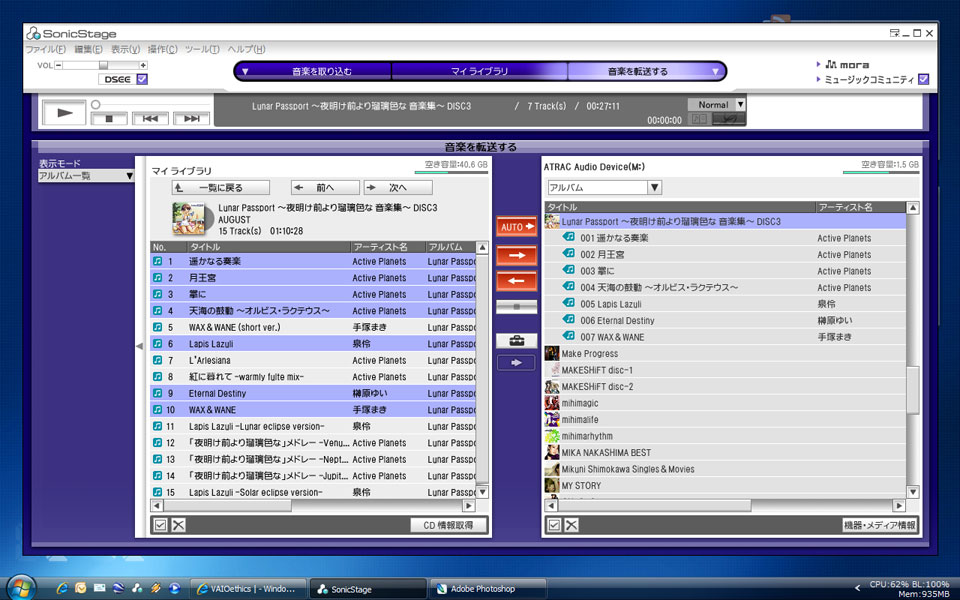Click the stop transfer button
This screenshot has height=600, width=960.
[x=517, y=307]
